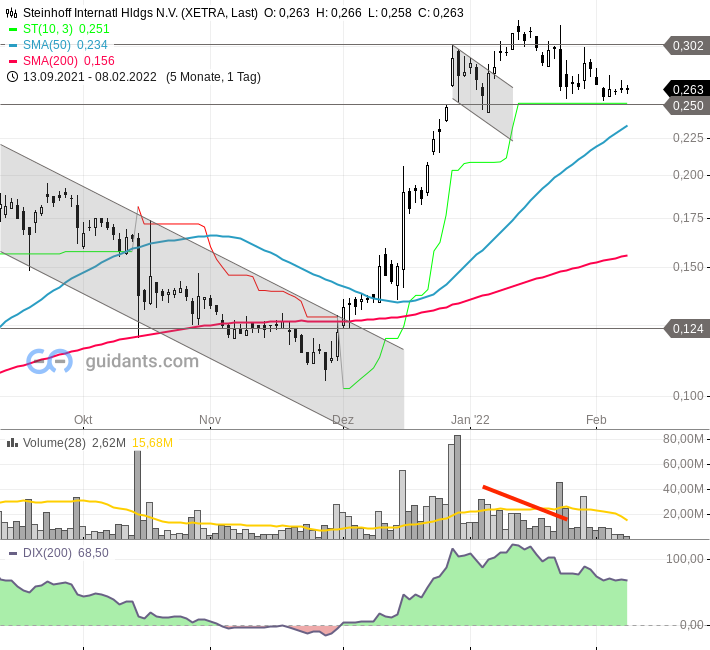Click the 0,124 horizontal line price tag

(686, 329)
